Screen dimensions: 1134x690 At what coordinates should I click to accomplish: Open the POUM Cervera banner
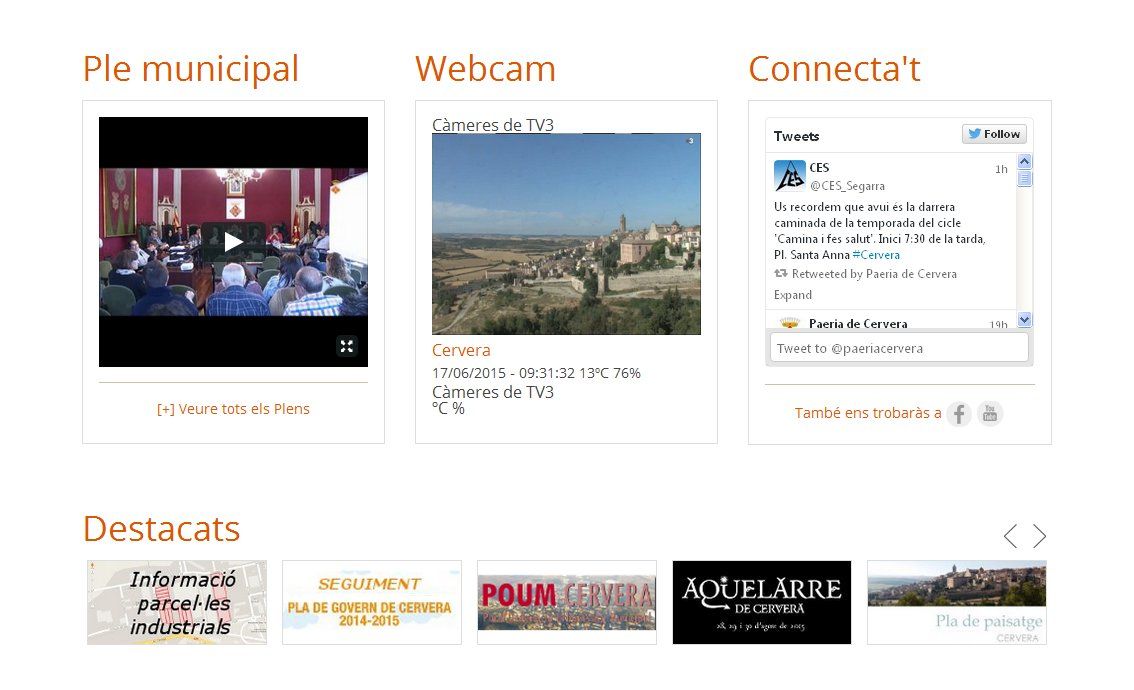tap(566, 602)
